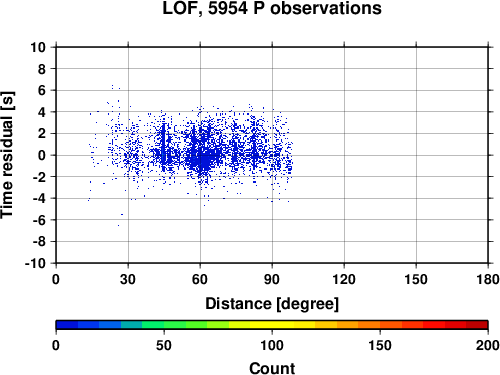The image size is (500, 375).
Task: Click the y-axis tick label '6'
Action: tap(42, 90)
